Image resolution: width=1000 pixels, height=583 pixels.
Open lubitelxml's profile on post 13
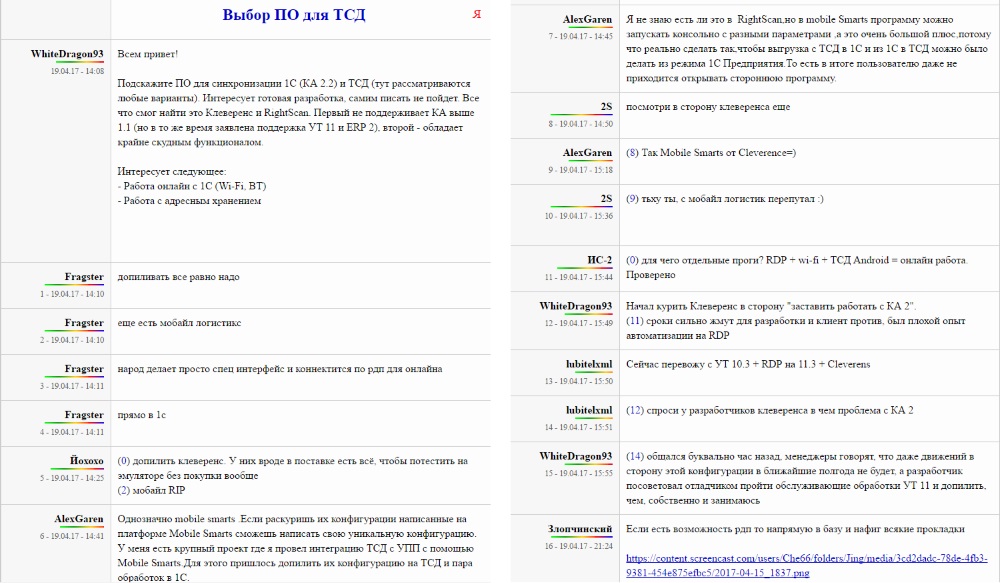(x=589, y=364)
